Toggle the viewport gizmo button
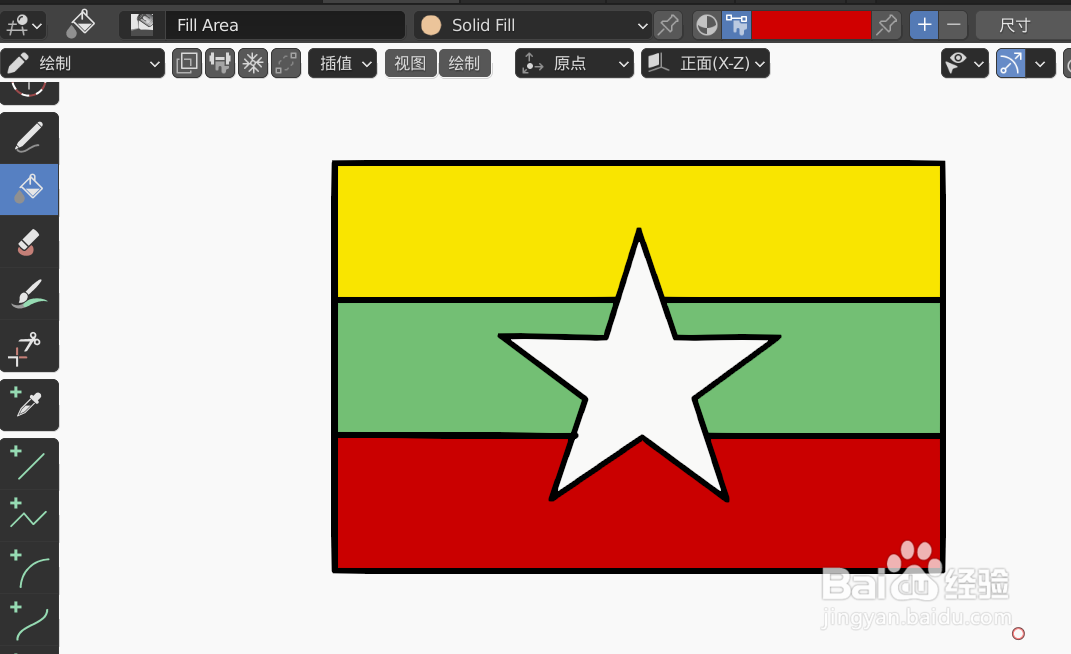This screenshot has height=654, width=1071. tap(1011, 64)
